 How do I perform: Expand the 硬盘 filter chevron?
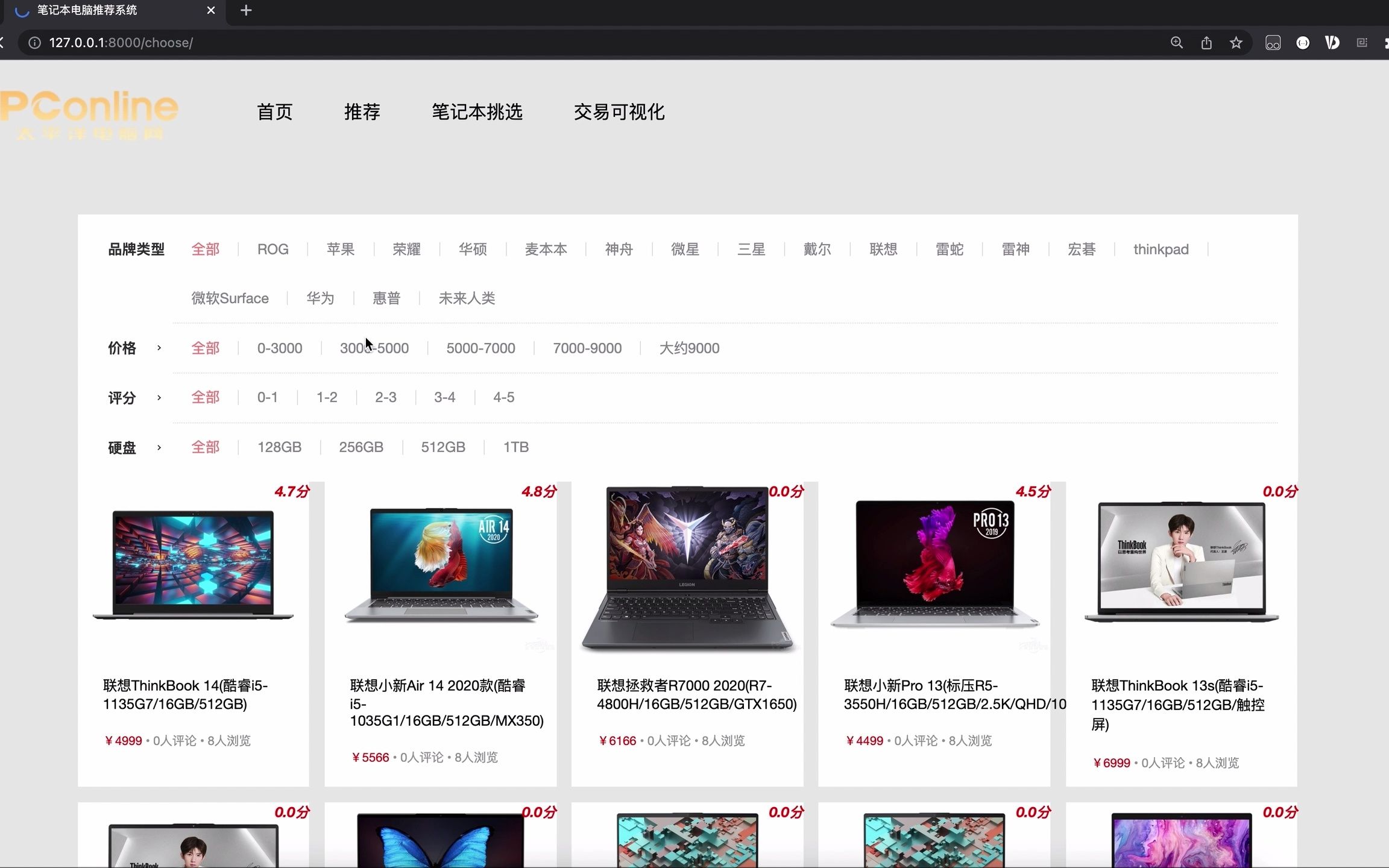tap(159, 447)
